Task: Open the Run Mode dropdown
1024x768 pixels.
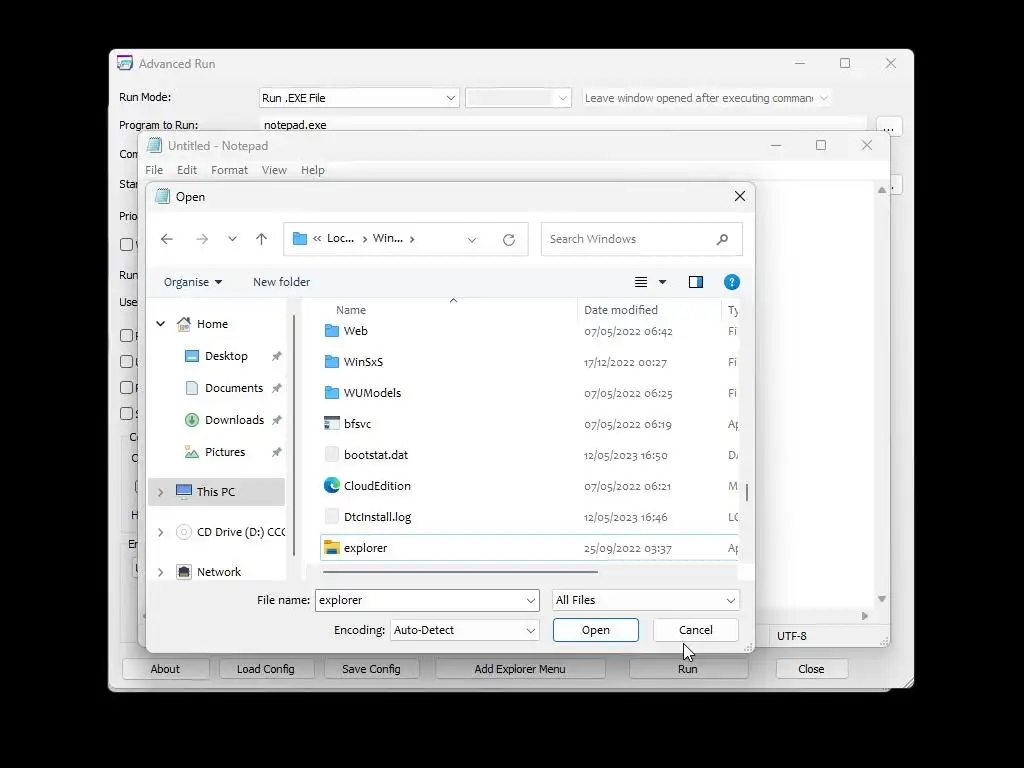Action: click(359, 98)
